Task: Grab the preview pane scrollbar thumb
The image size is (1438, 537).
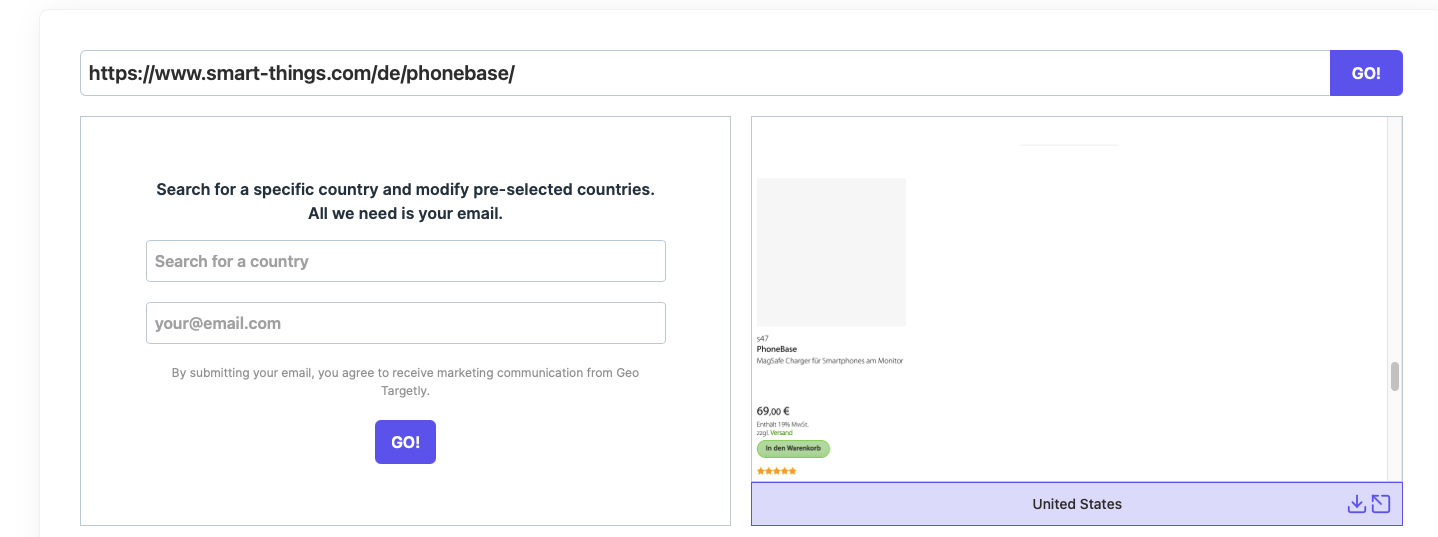Action: pos(1395,376)
